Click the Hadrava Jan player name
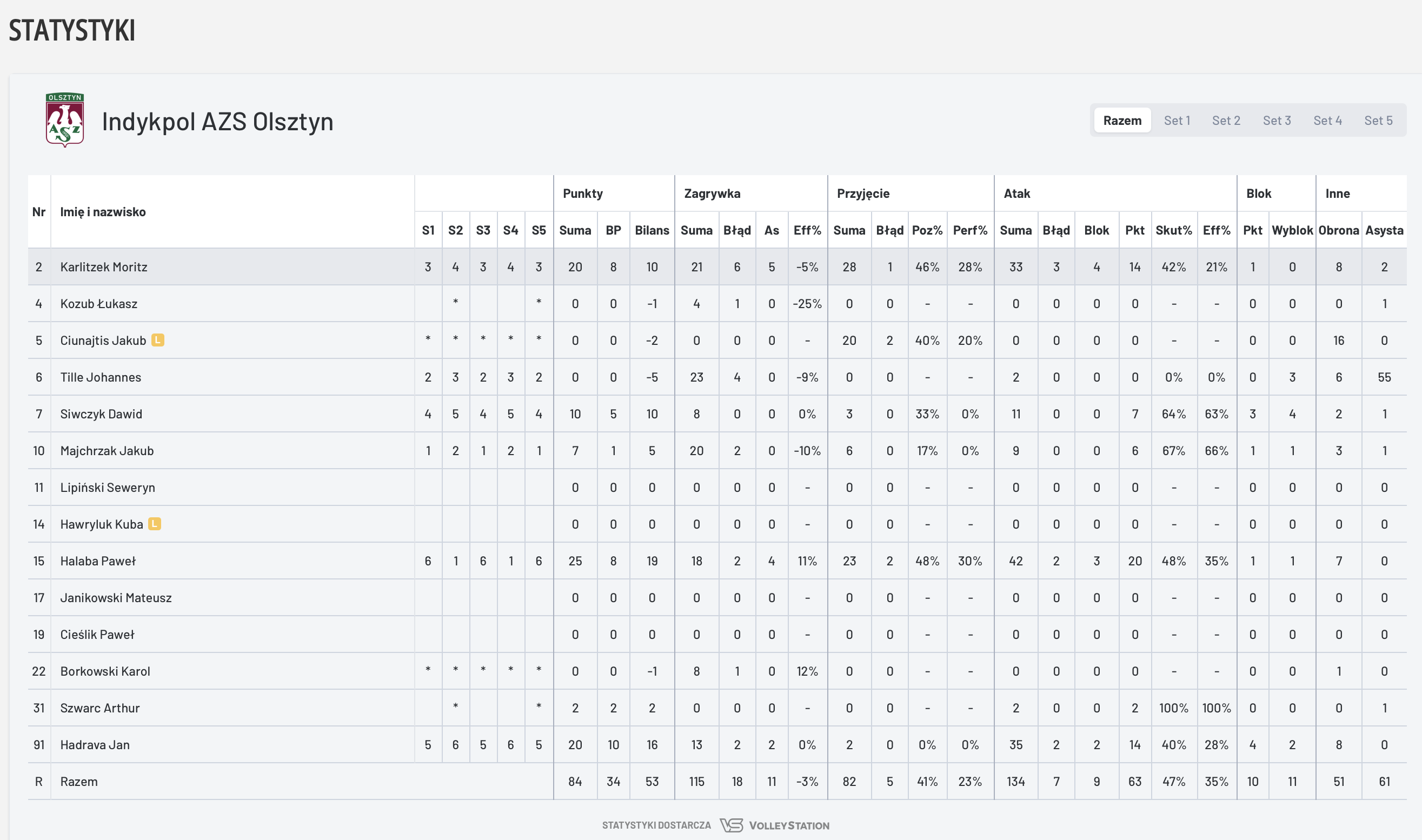The height and width of the screenshot is (840, 1422). click(x=95, y=745)
